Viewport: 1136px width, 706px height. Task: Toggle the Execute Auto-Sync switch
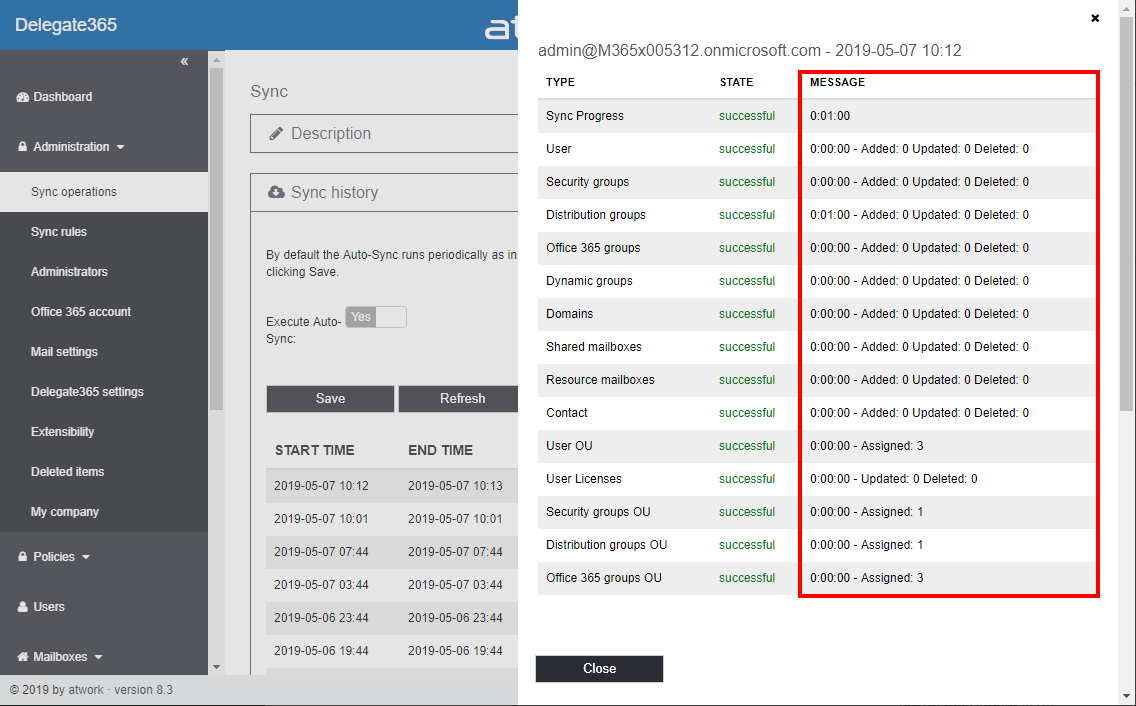[x=375, y=317]
